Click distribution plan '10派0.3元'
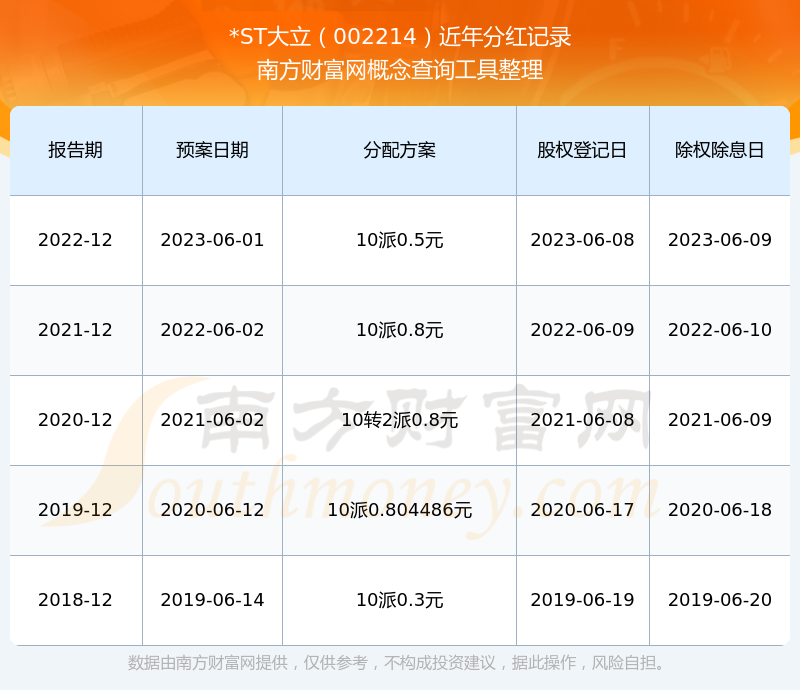Image resolution: width=800 pixels, height=690 pixels. (x=399, y=599)
